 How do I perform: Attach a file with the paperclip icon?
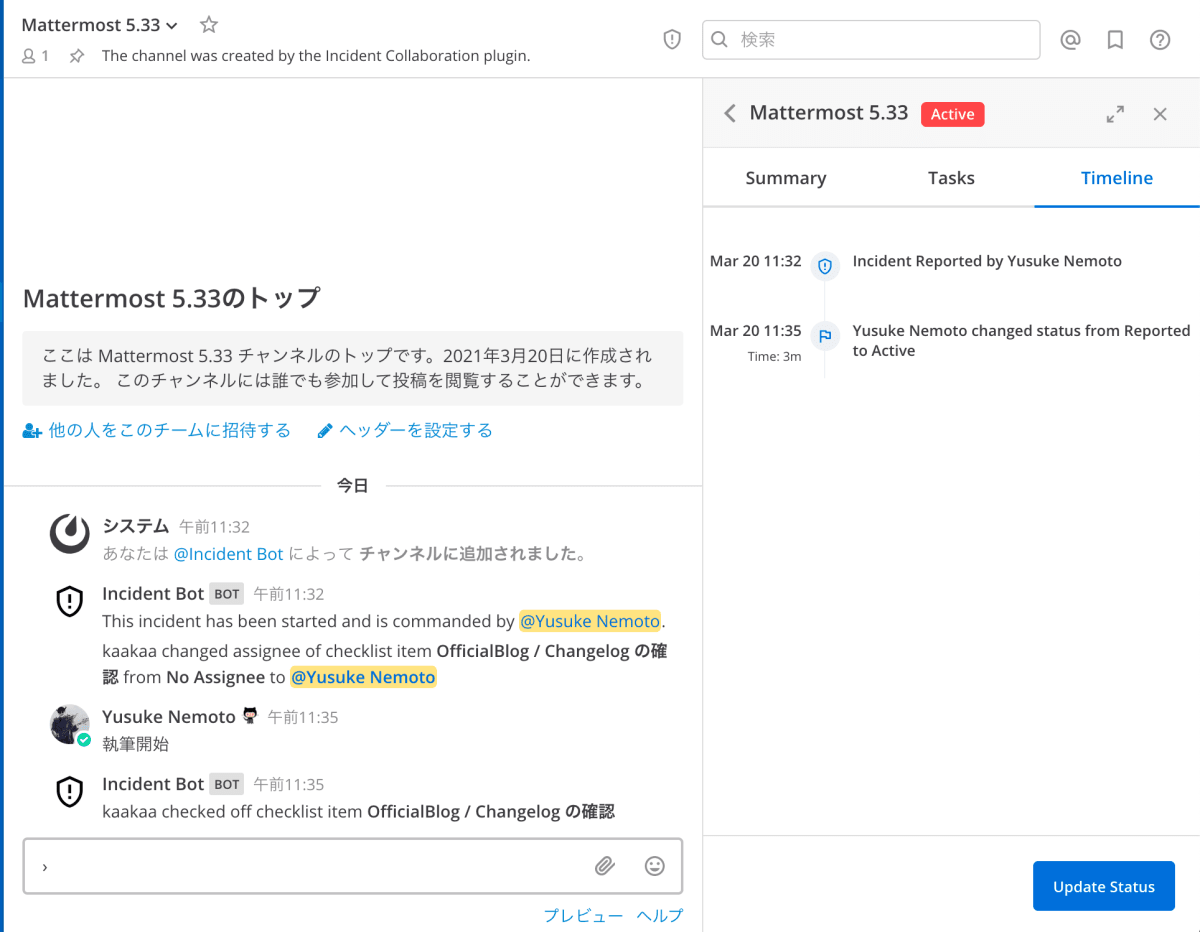pos(605,866)
